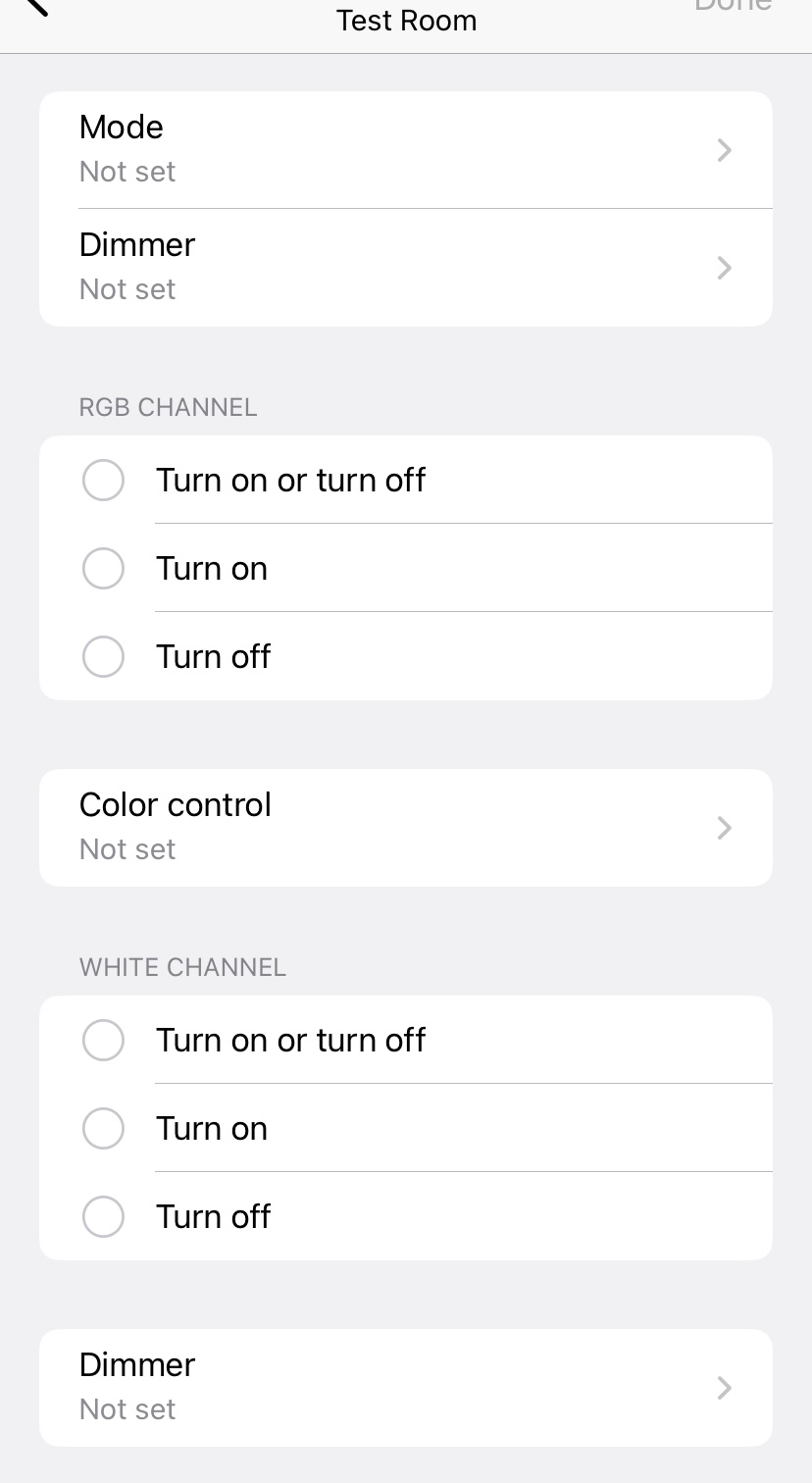The height and width of the screenshot is (1483, 812).
Task: Select RGB channel Turn off radio
Action: (x=103, y=657)
